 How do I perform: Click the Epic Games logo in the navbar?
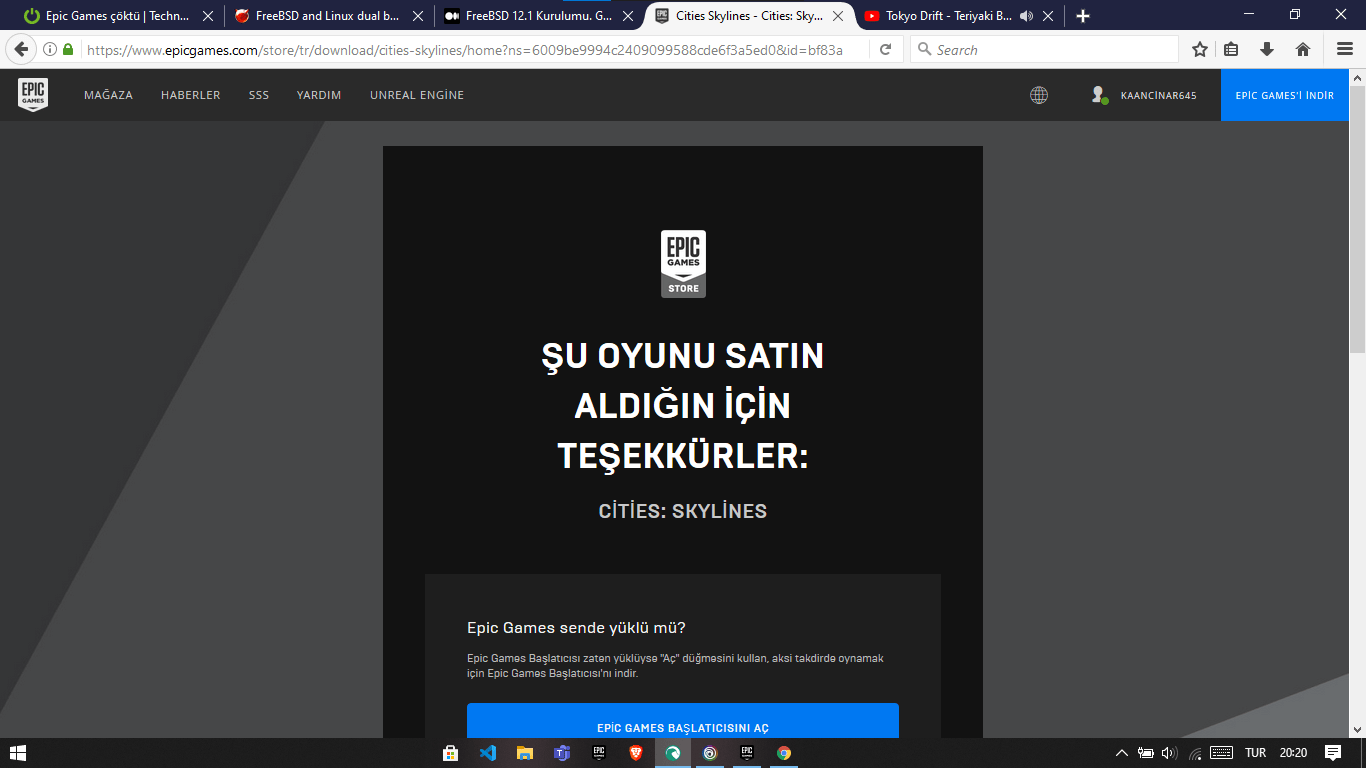pyautogui.click(x=33, y=95)
